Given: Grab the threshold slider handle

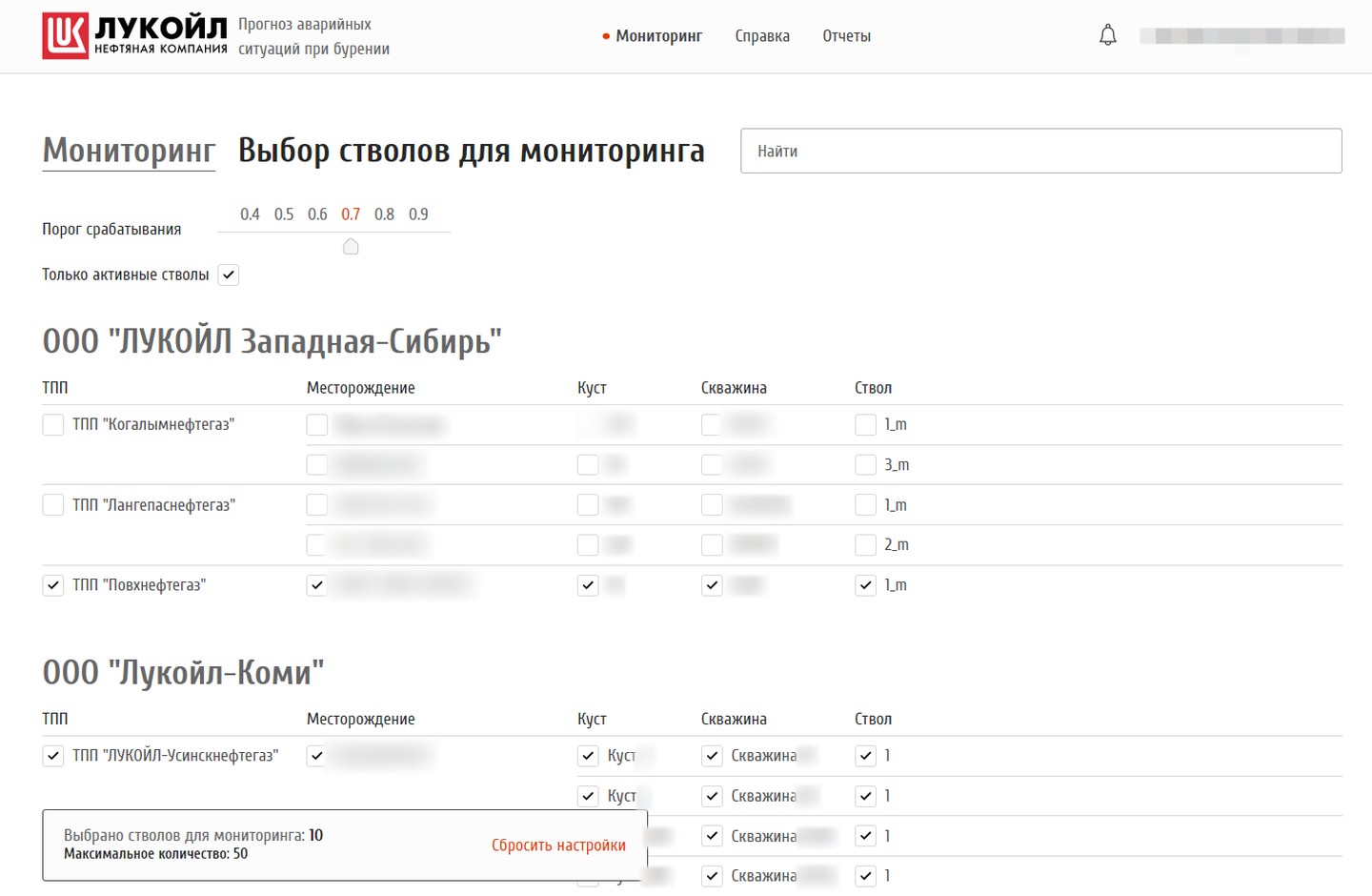Looking at the screenshot, I should pyautogui.click(x=351, y=247).
